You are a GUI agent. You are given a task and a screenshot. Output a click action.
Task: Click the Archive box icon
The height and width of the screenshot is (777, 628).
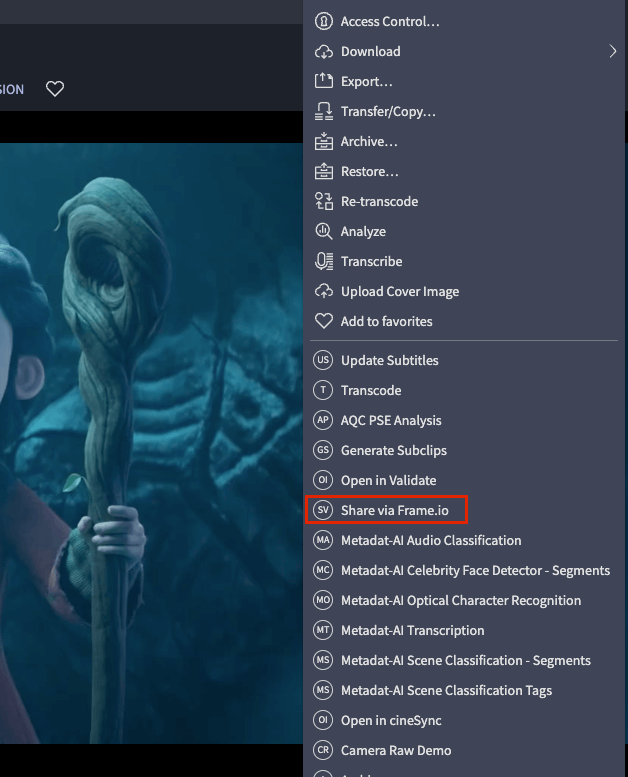(x=324, y=141)
